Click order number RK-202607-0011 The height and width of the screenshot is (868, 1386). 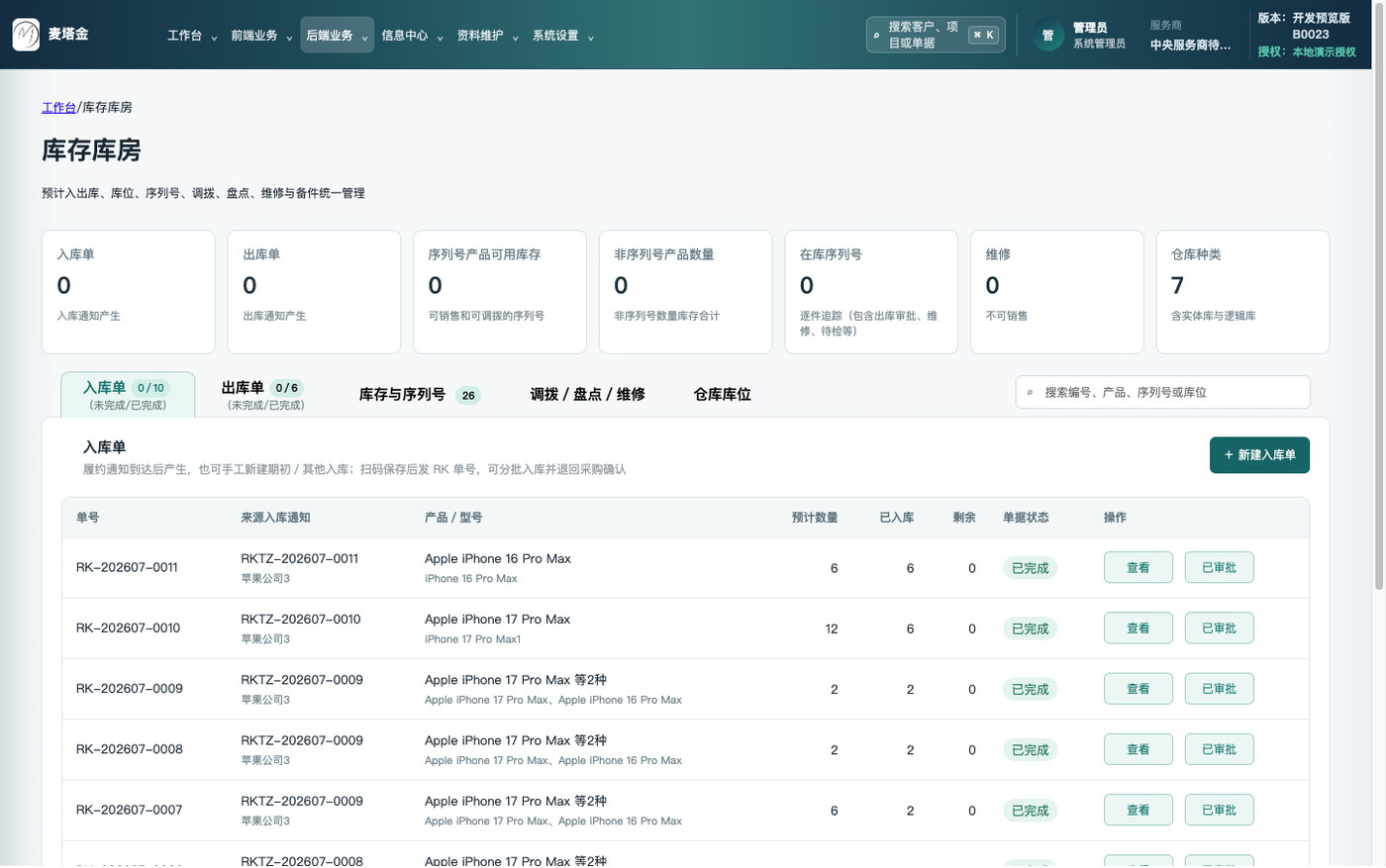pyautogui.click(x=127, y=568)
